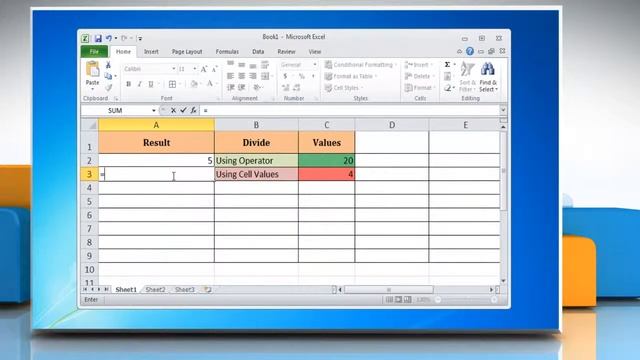Click the zoom slider in the status bar
640x360 pixels.
click(466, 300)
